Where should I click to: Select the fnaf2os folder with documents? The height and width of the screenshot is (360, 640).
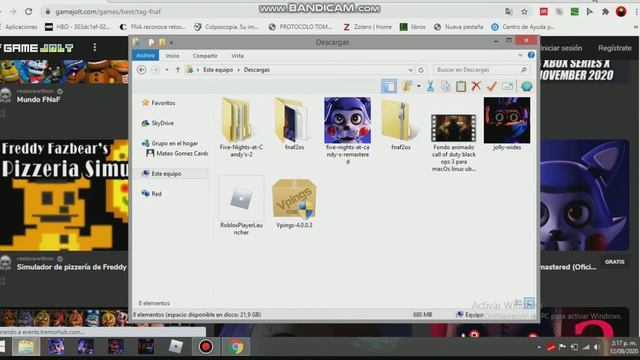tap(294, 124)
